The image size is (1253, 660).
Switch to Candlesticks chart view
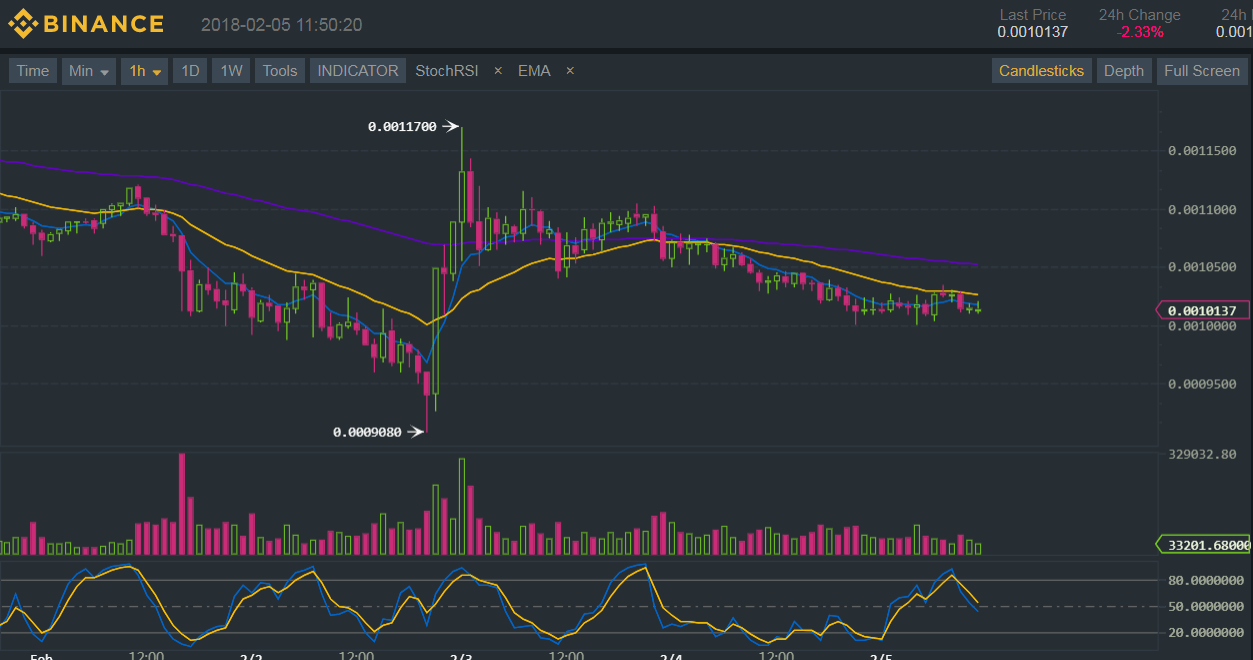[x=1041, y=71]
